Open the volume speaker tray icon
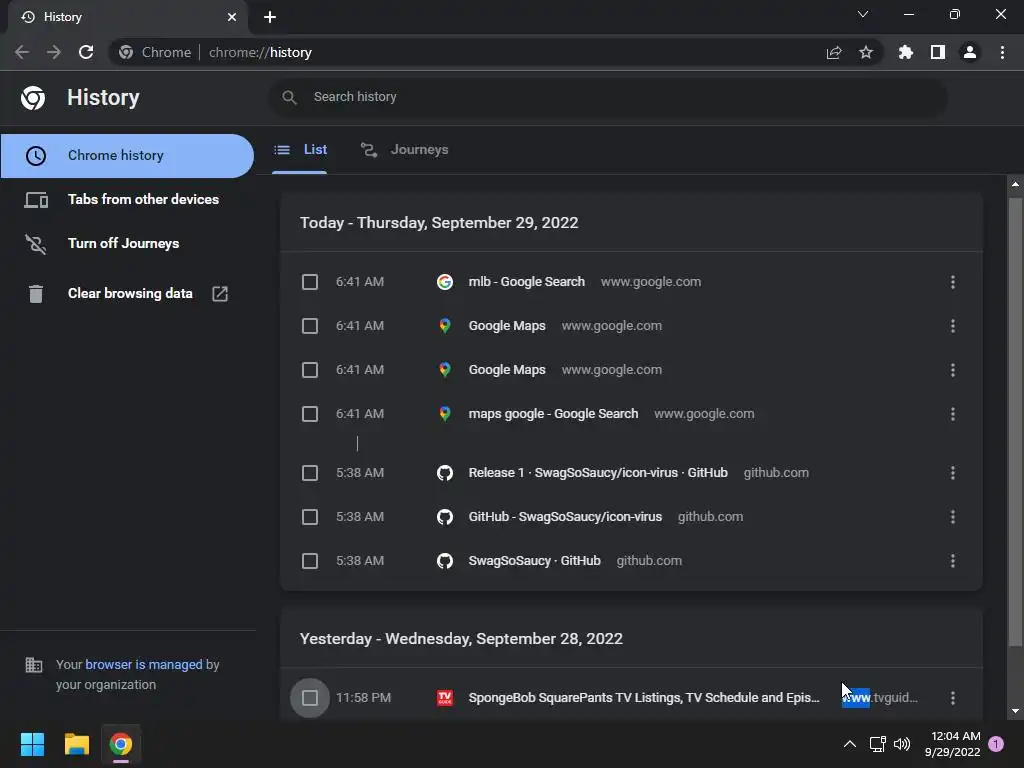Screen dimensions: 1024x768 (903, 744)
